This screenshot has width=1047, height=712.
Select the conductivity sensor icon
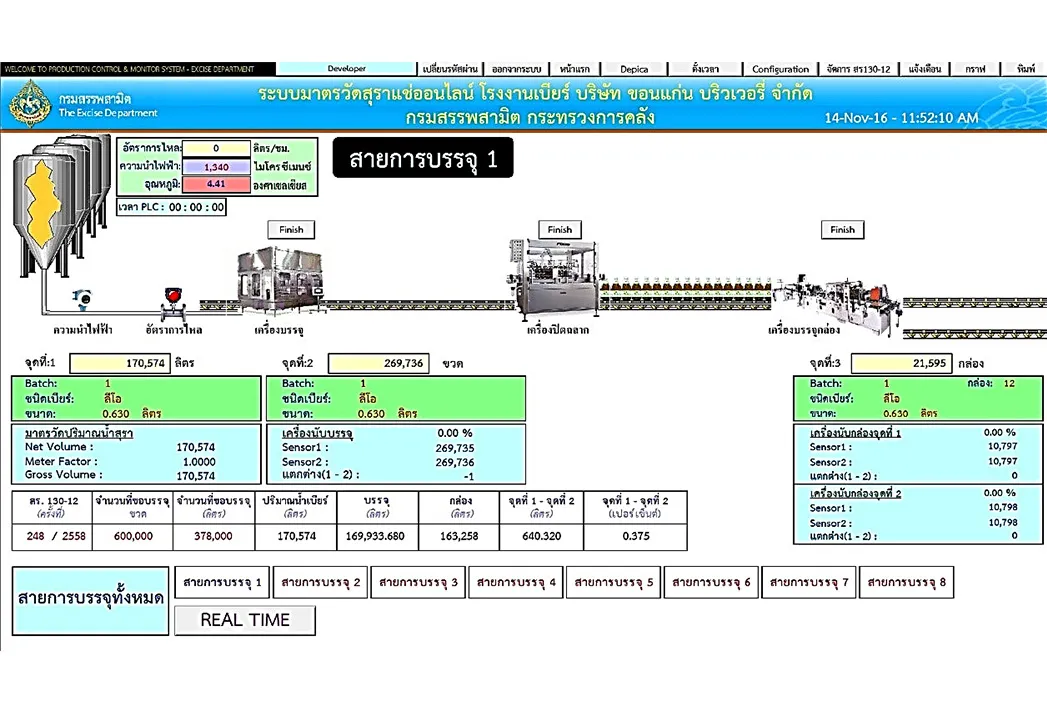pos(83,299)
